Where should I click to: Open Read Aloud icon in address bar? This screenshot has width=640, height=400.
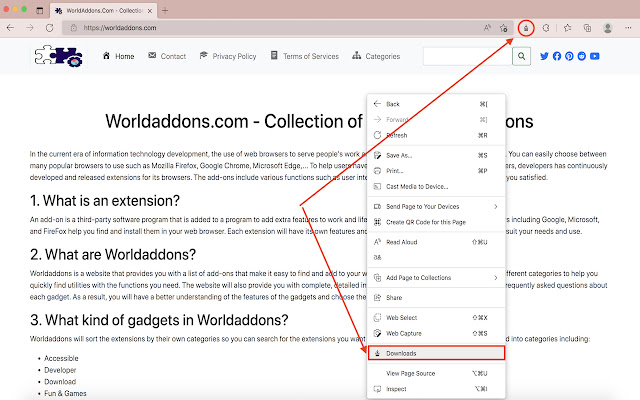pyautogui.click(x=487, y=28)
